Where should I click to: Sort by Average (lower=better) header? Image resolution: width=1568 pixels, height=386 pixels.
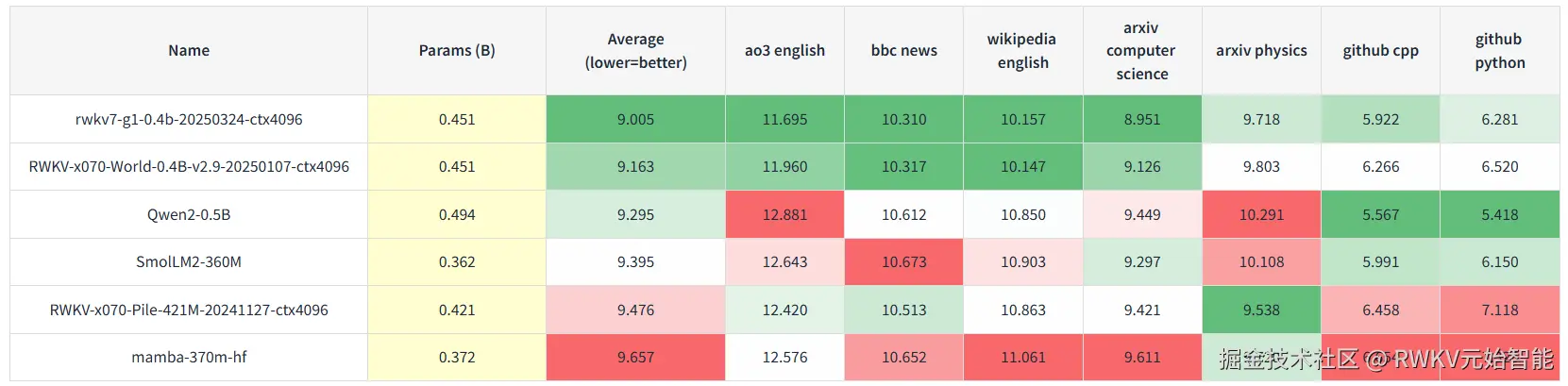coord(635,51)
